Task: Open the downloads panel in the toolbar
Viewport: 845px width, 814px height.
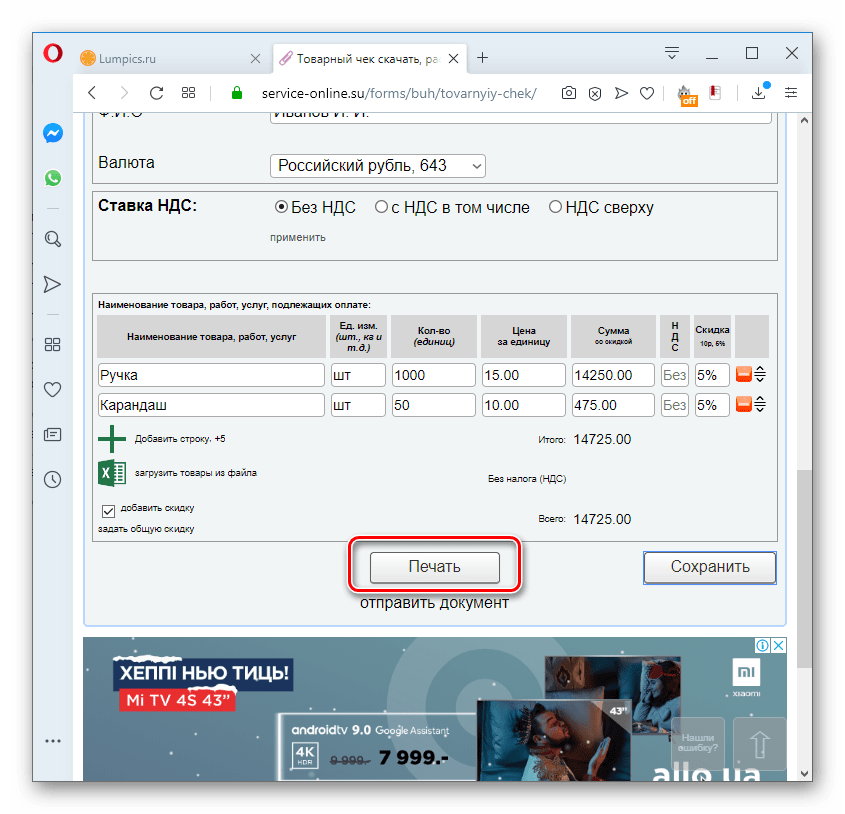Action: (758, 93)
